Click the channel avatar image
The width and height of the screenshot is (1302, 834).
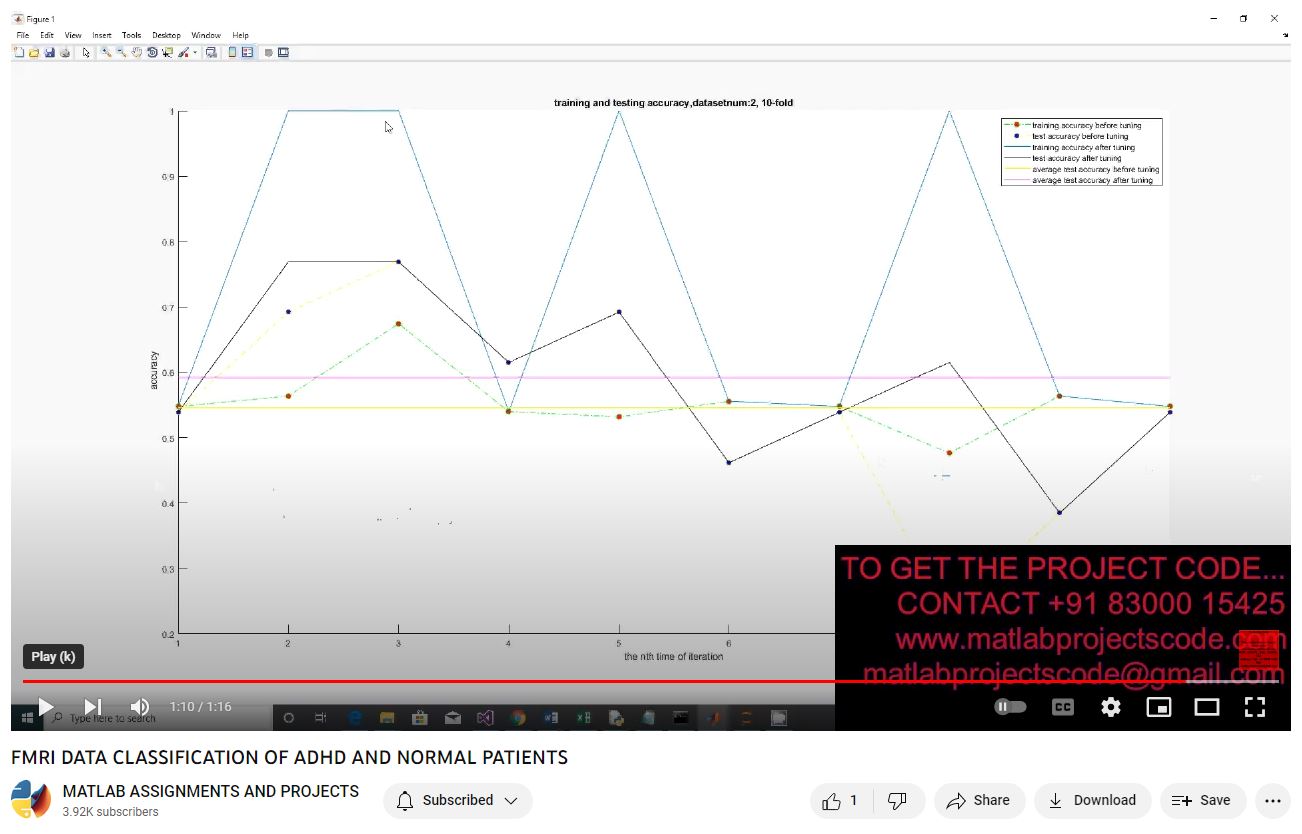[31, 800]
